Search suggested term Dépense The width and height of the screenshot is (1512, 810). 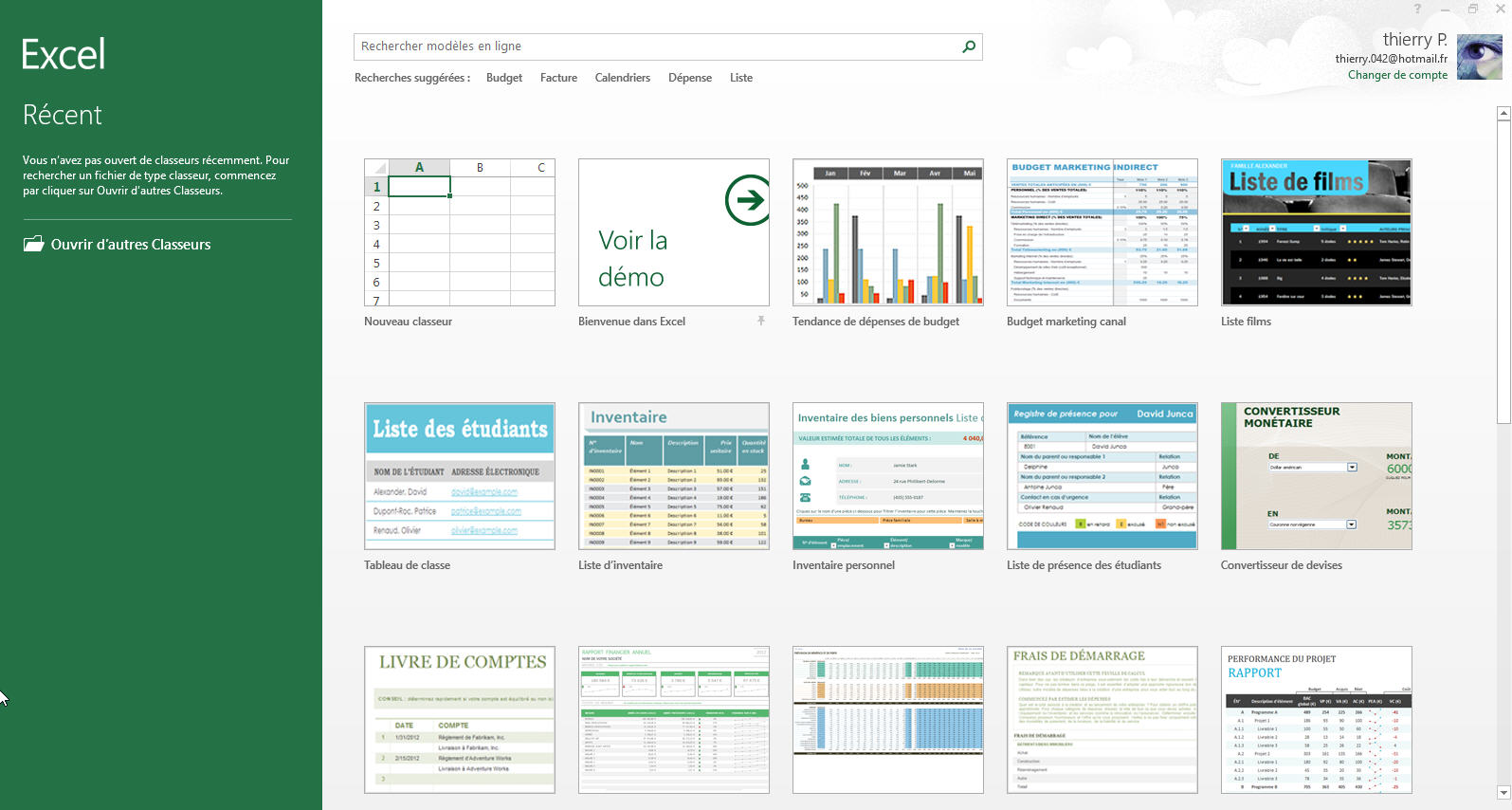click(x=690, y=78)
